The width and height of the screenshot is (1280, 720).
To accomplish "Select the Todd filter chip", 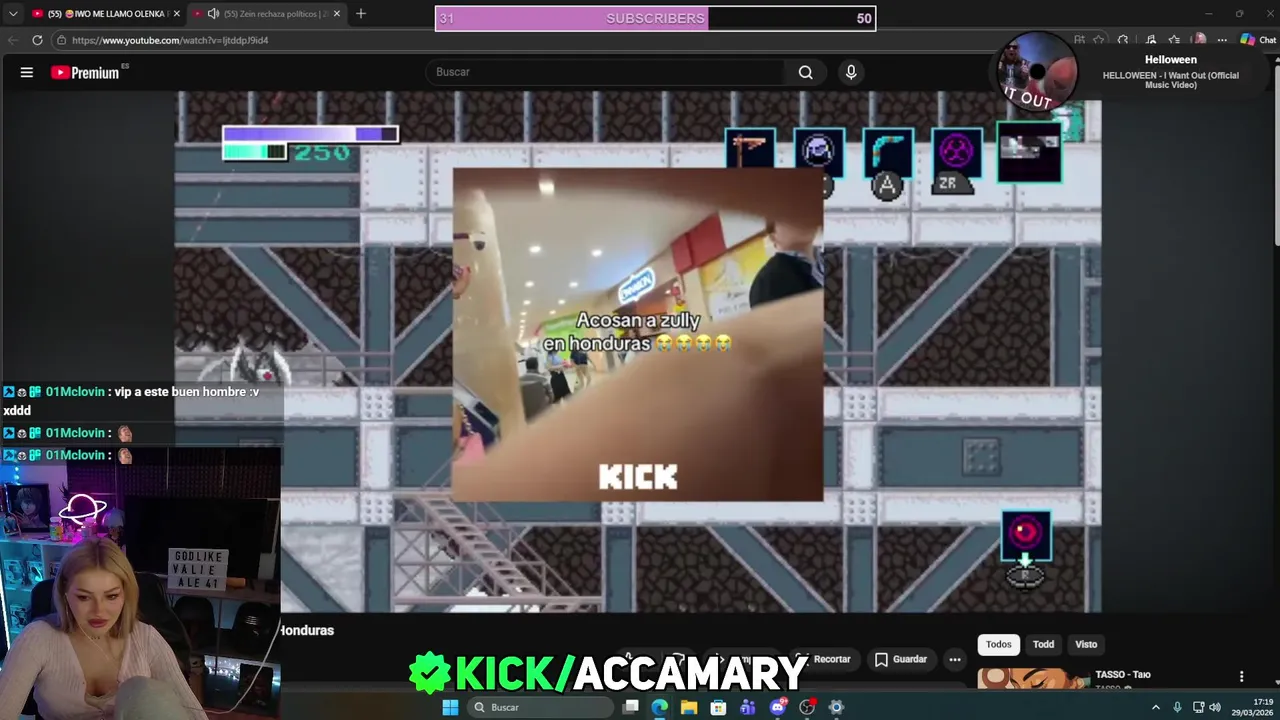I will [1044, 644].
